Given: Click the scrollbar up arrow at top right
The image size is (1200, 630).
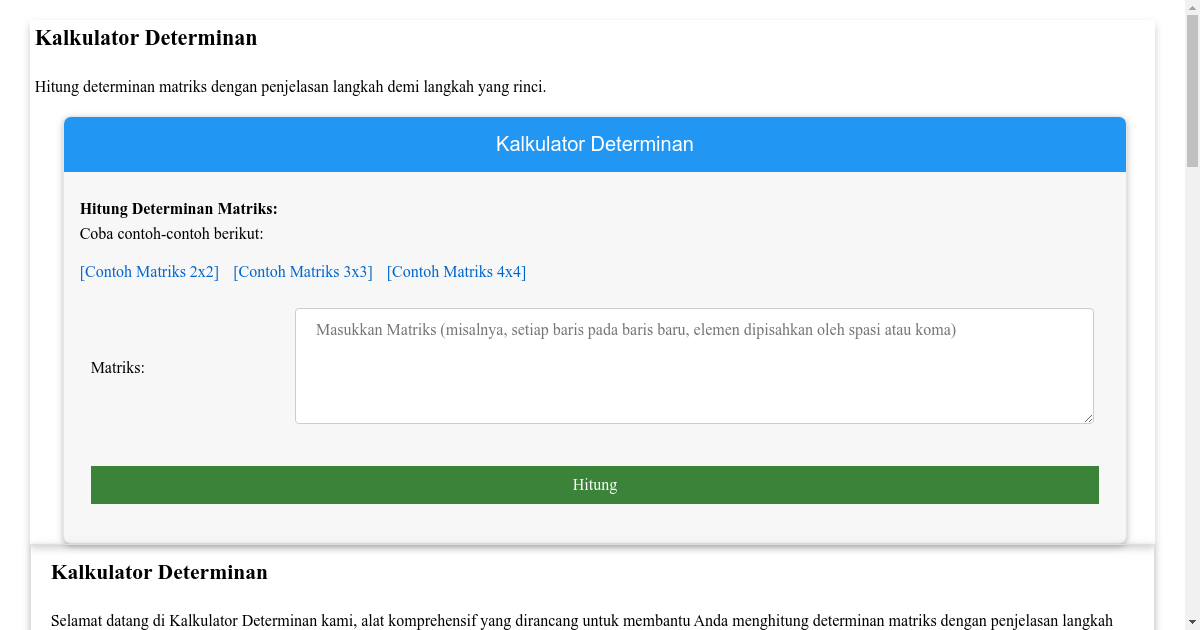Looking at the screenshot, I should [1192, 8].
